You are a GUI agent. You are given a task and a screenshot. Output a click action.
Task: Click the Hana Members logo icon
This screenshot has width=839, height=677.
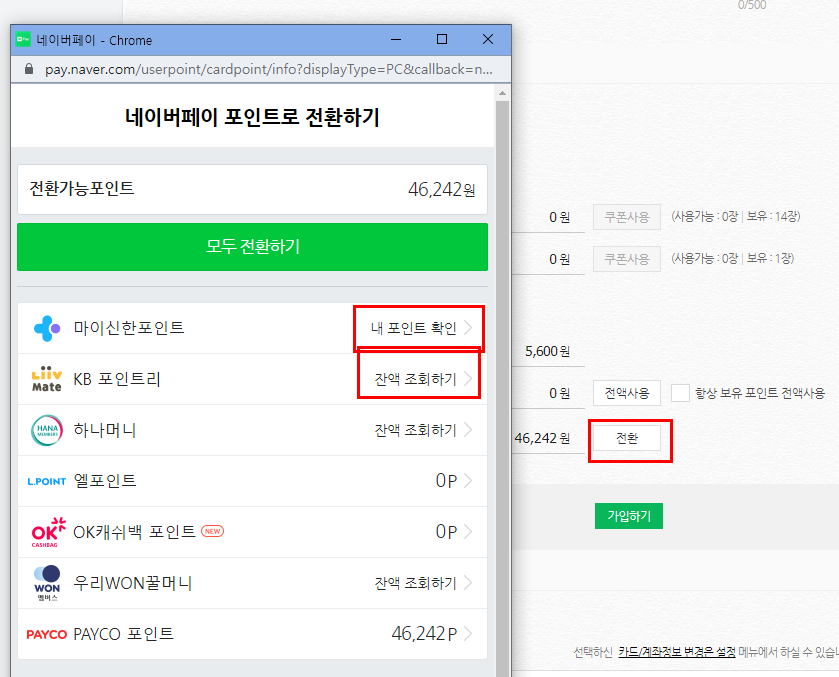click(x=47, y=430)
